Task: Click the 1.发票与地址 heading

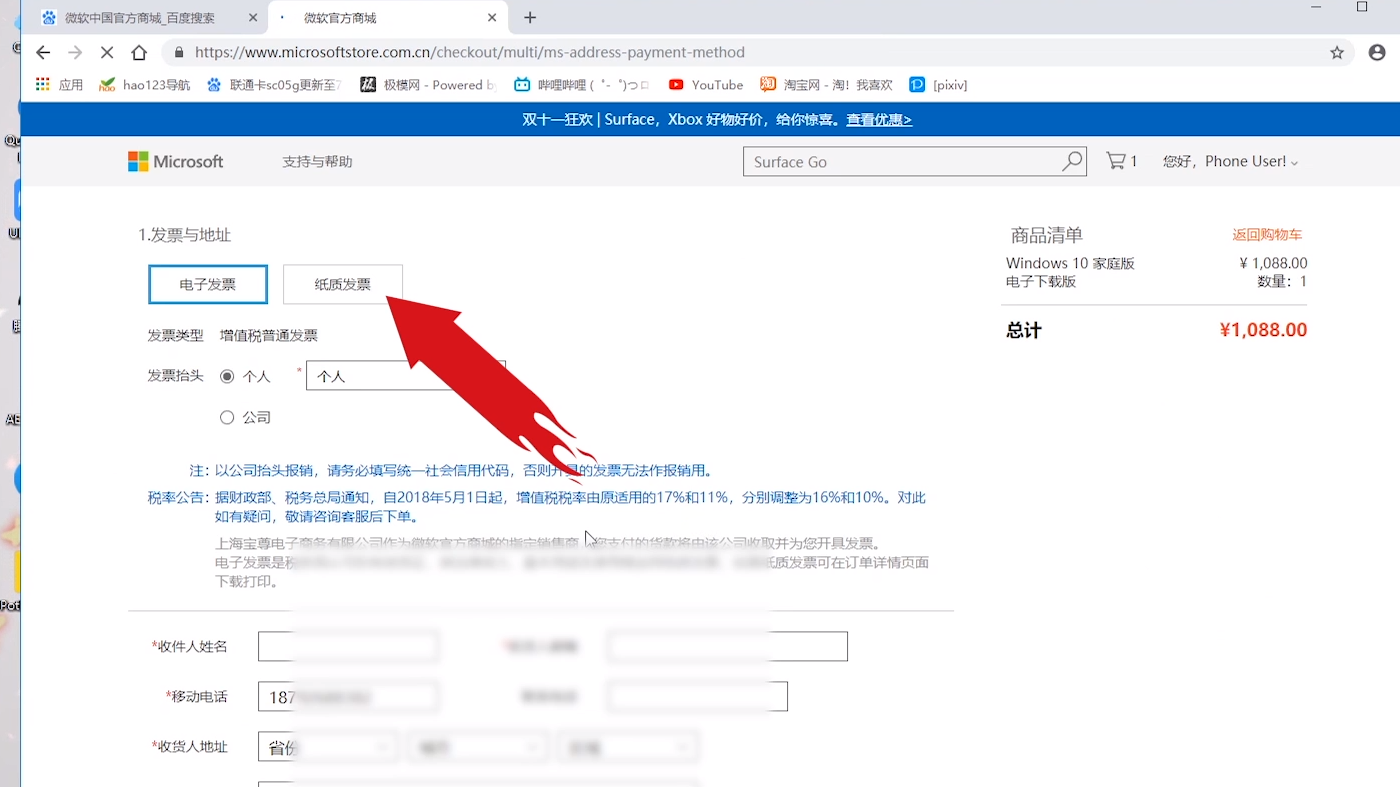Action: click(x=185, y=235)
